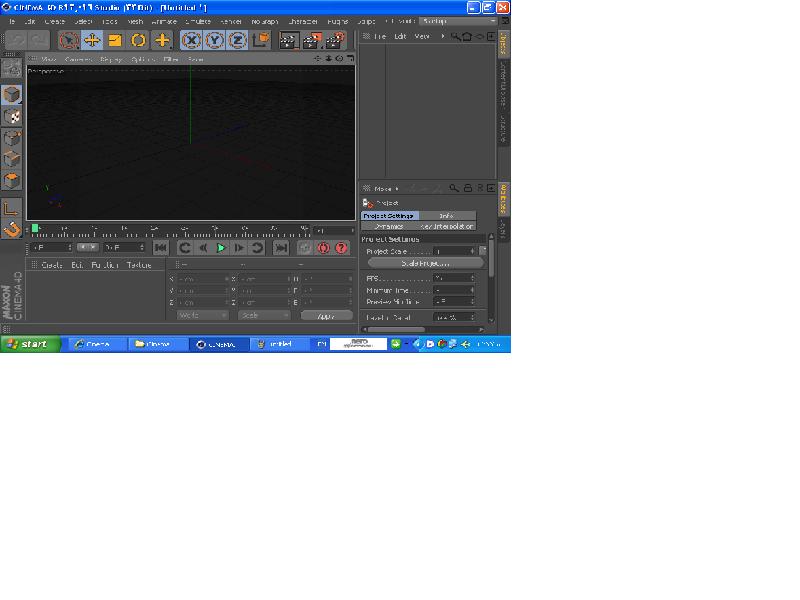The image size is (800, 600).
Task: Go to end of animation
Action: (281, 248)
